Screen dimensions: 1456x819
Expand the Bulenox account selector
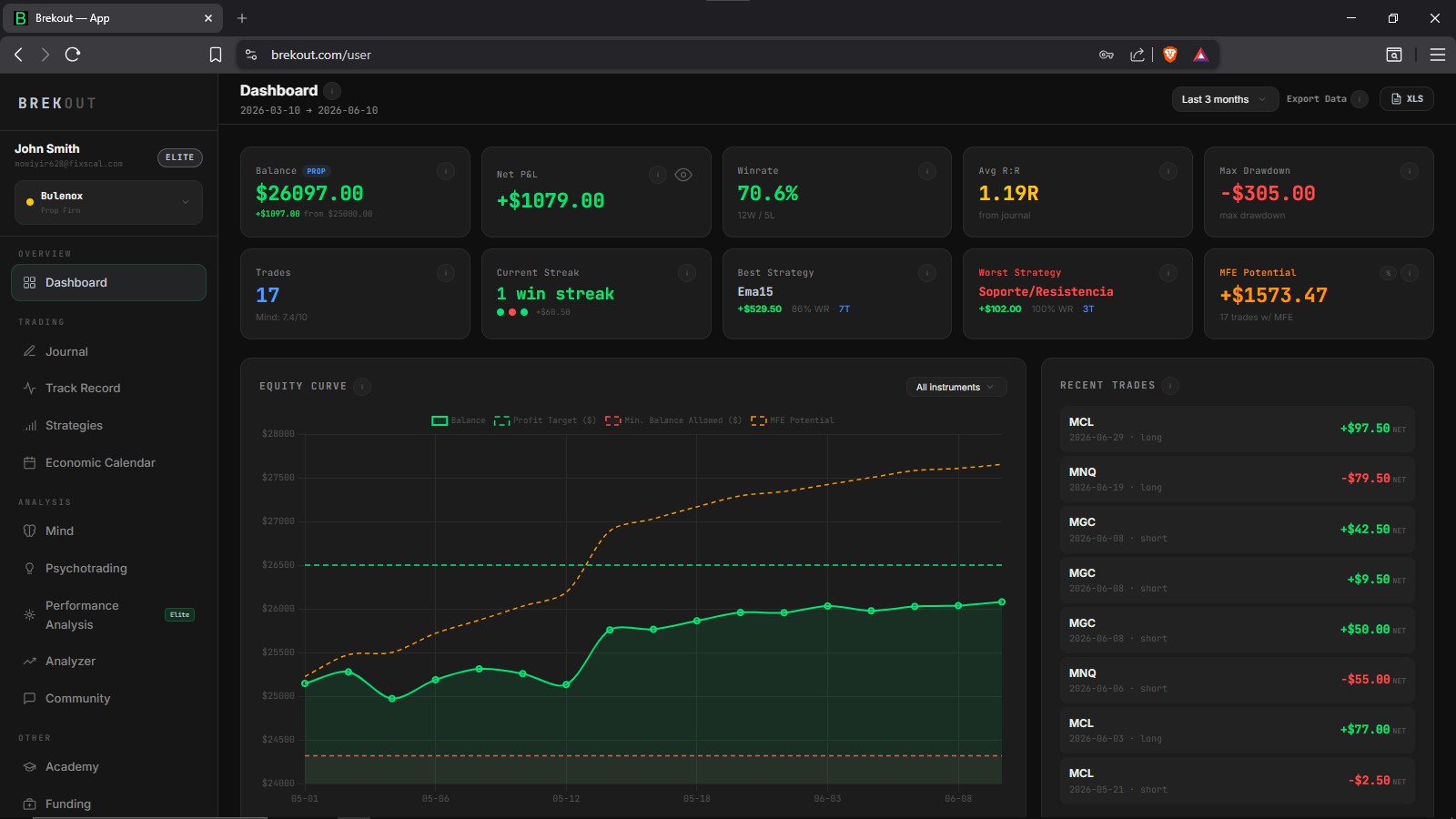(x=108, y=202)
